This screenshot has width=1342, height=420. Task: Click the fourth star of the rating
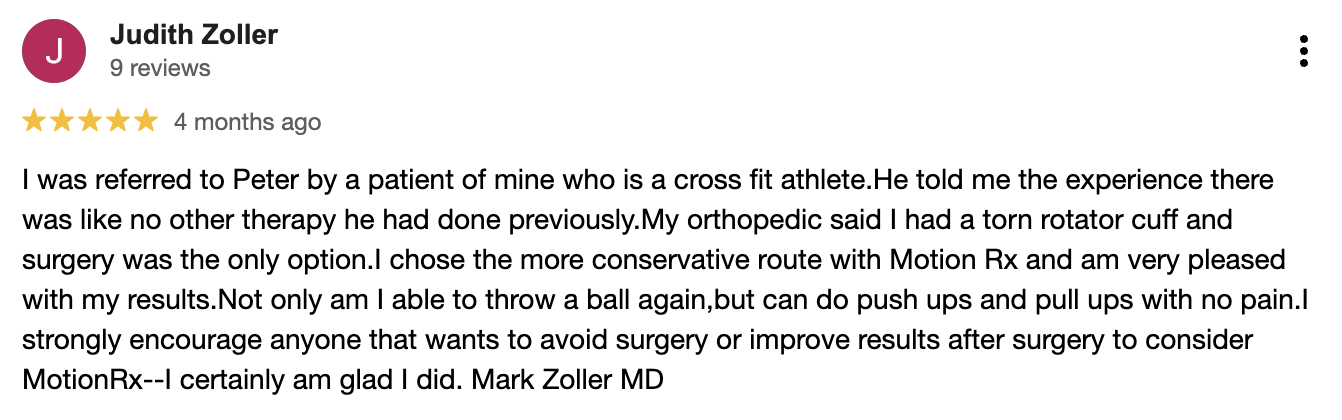point(118,122)
